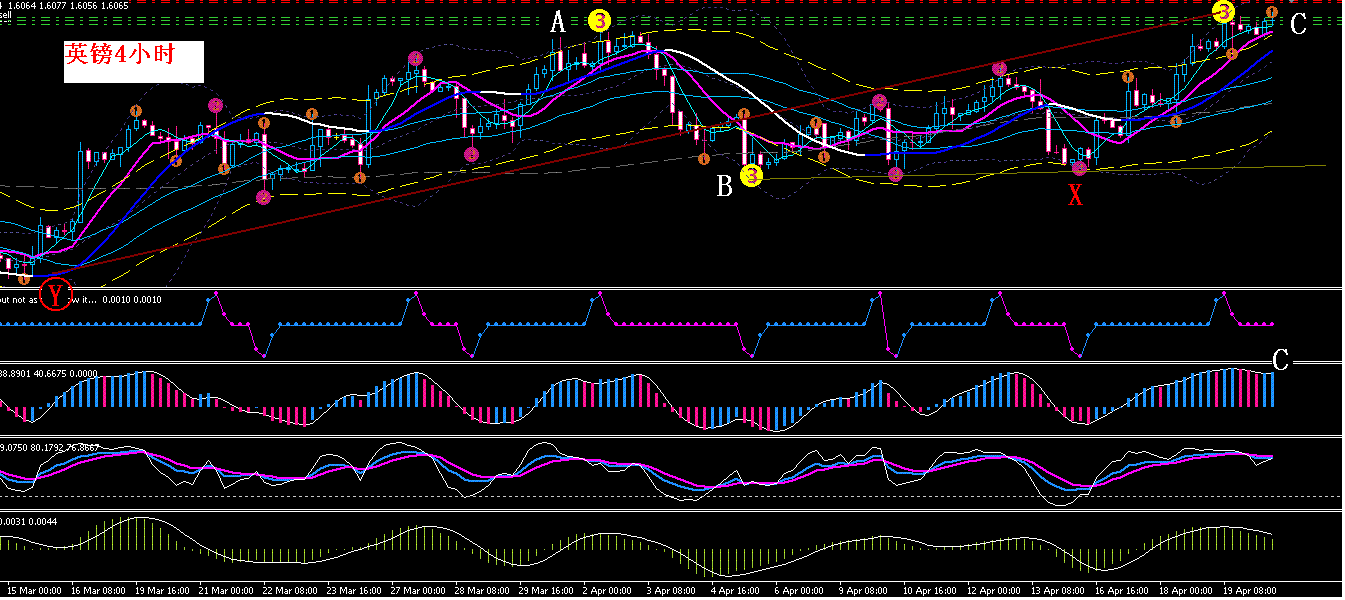Click the red circled Y marker

tap(56, 294)
